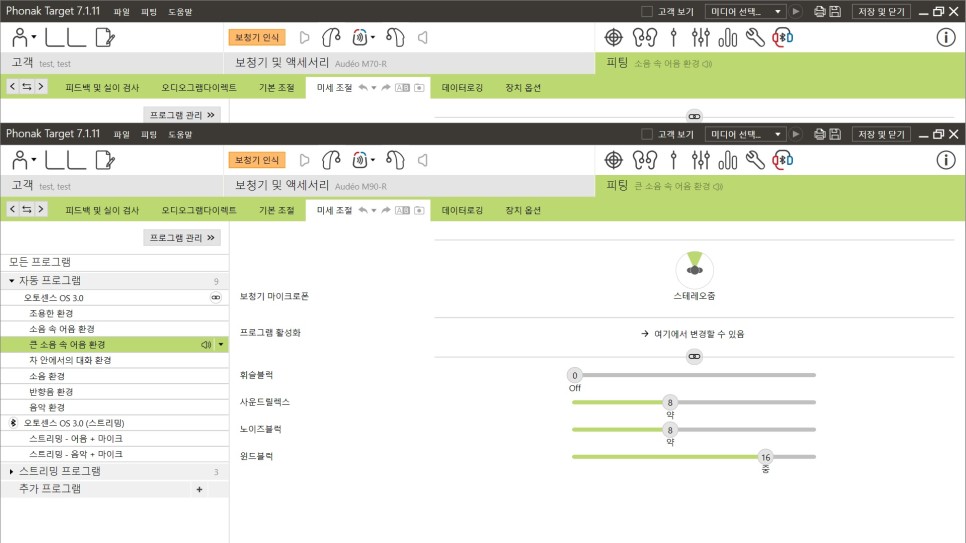Click 저장 및 닫기 in M90-R window
Viewport: 966px width, 543px height.
pyautogui.click(x=881, y=134)
